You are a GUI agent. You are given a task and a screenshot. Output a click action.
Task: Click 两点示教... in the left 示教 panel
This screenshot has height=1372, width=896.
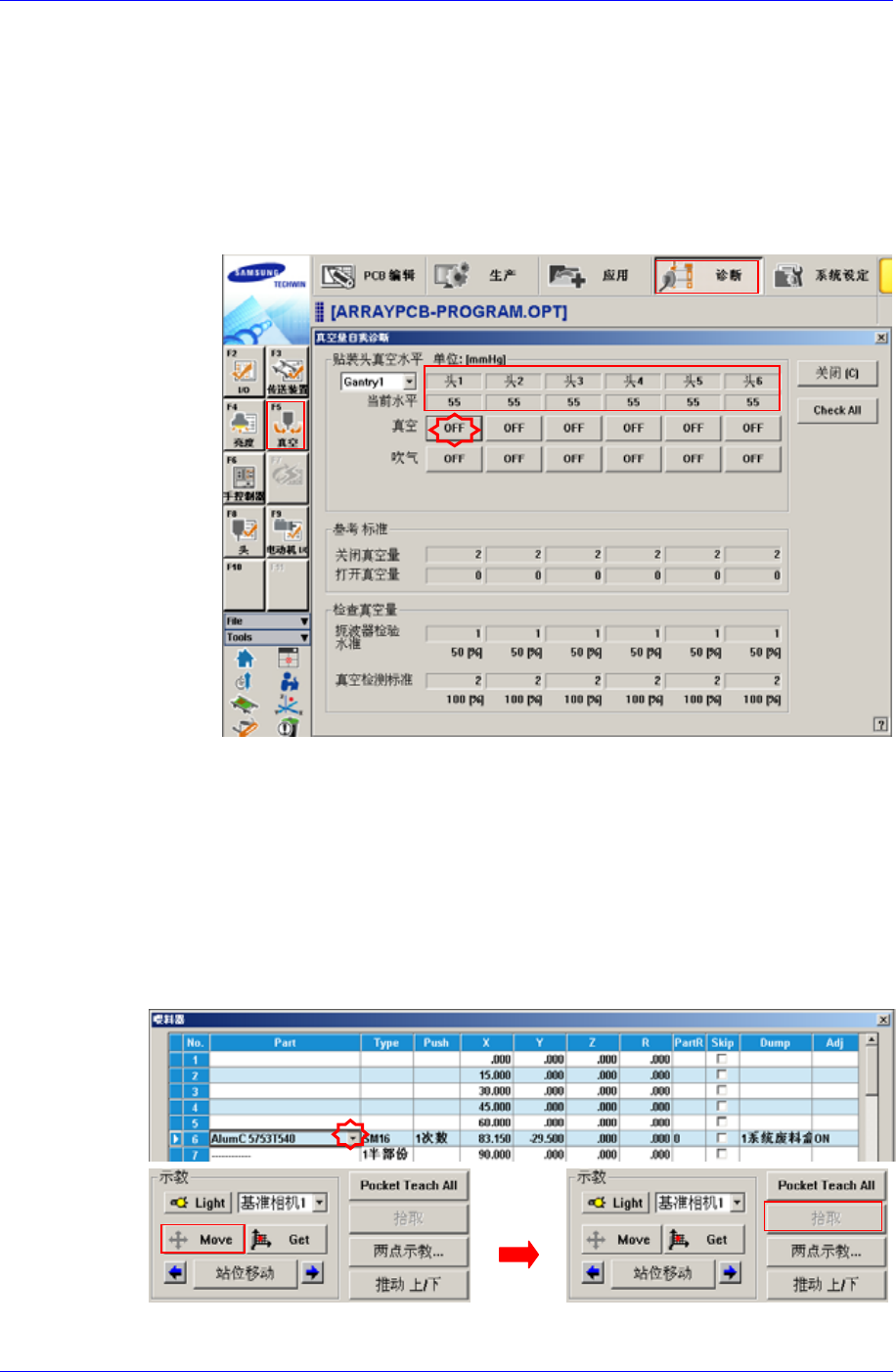click(x=409, y=1252)
